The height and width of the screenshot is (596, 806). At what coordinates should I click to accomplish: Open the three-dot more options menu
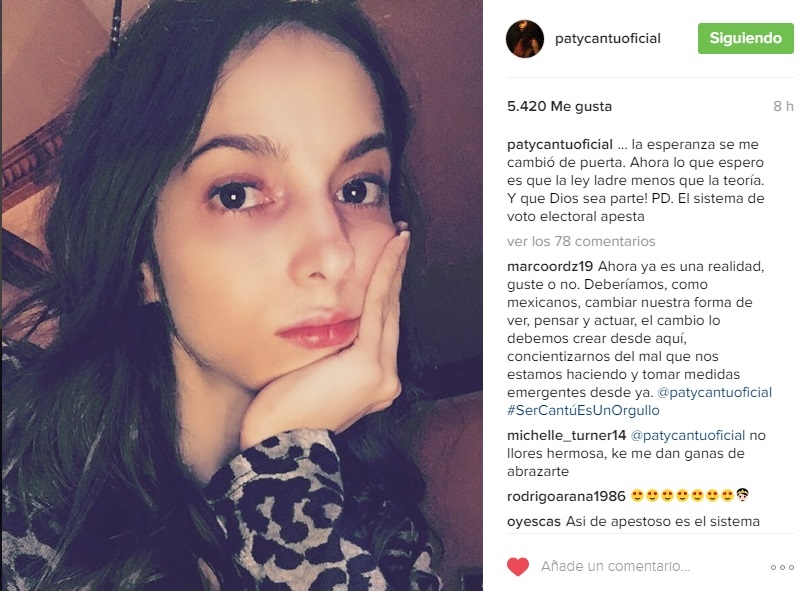pyautogui.click(x=782, y=567)
